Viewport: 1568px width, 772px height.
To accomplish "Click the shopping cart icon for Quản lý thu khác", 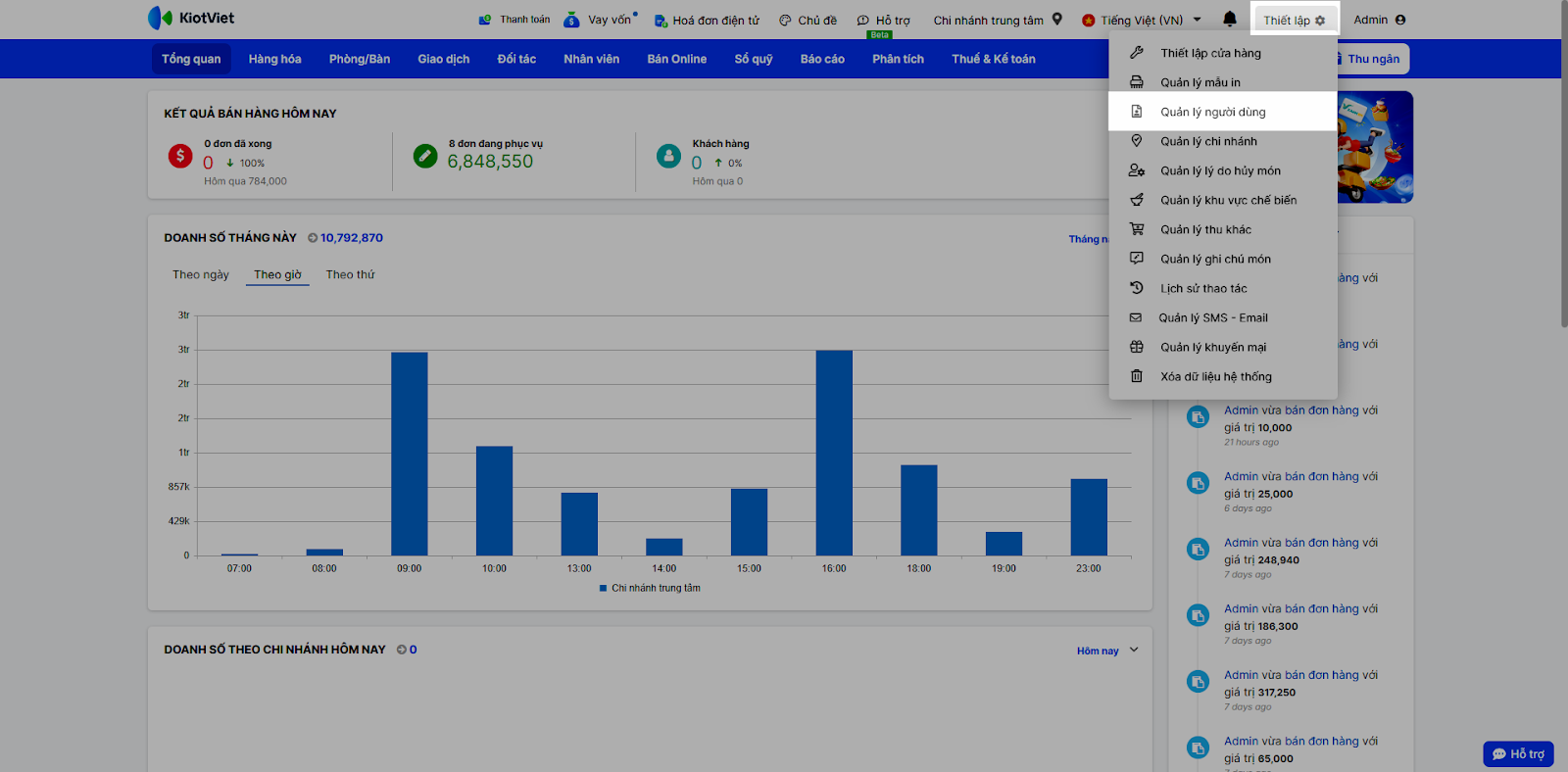I will 1137,229.
